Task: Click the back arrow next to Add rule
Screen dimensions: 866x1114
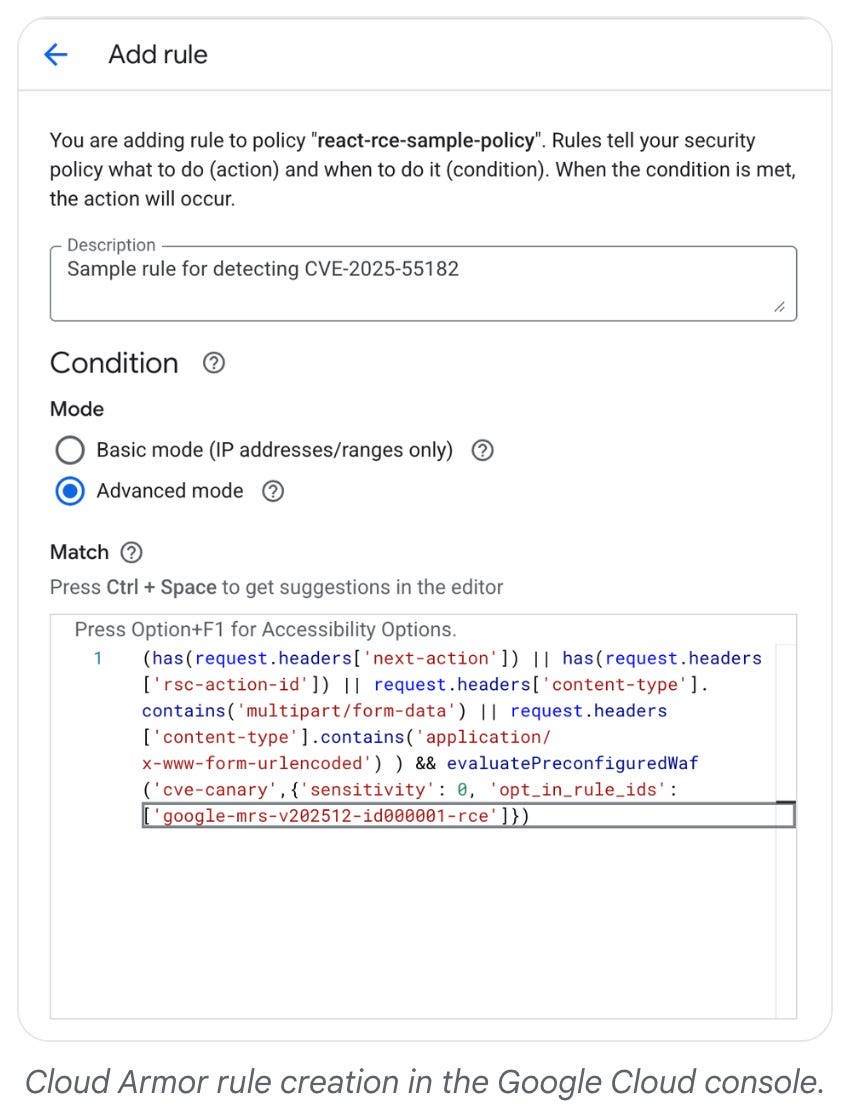Action: pyautogui.click(x=55, y=55)
